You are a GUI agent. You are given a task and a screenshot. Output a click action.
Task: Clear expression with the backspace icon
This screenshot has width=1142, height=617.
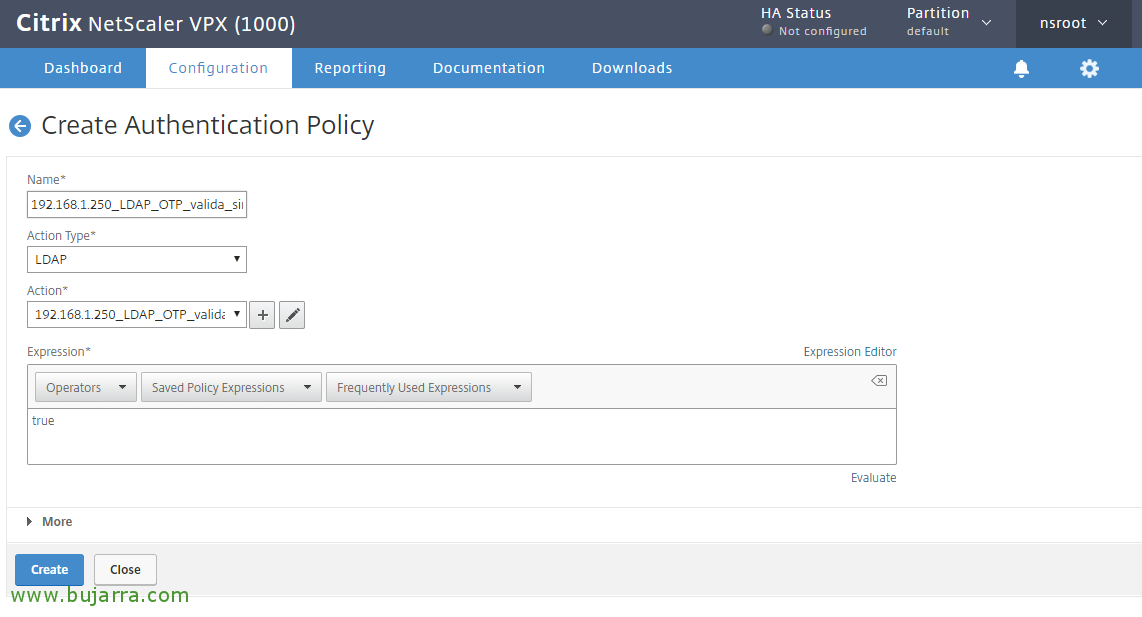click(x=878, y=381)
